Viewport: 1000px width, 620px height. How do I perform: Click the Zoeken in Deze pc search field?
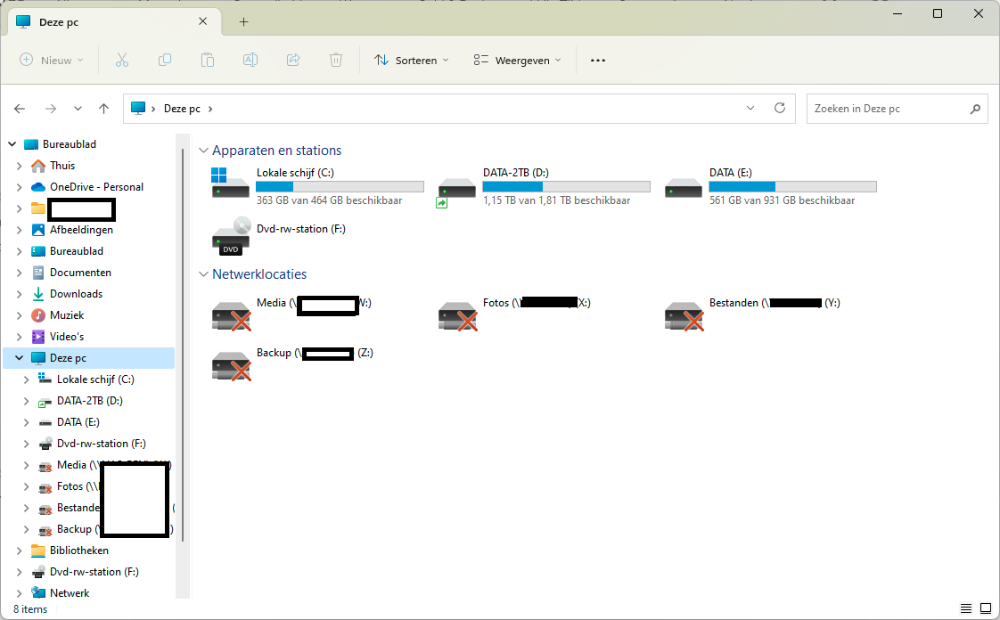885,108
